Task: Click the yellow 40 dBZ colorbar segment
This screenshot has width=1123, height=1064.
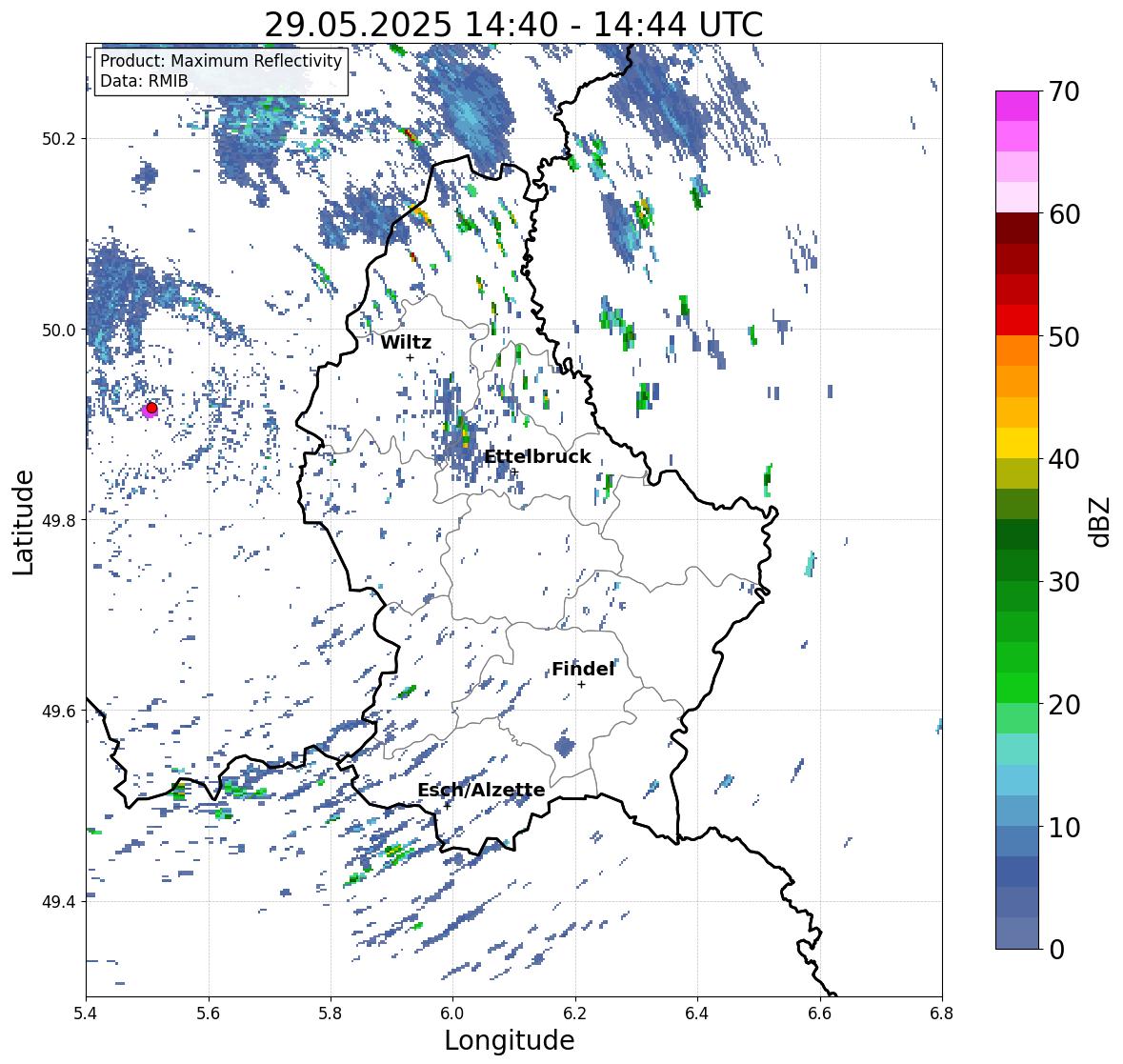Action: coord(1017,443)
